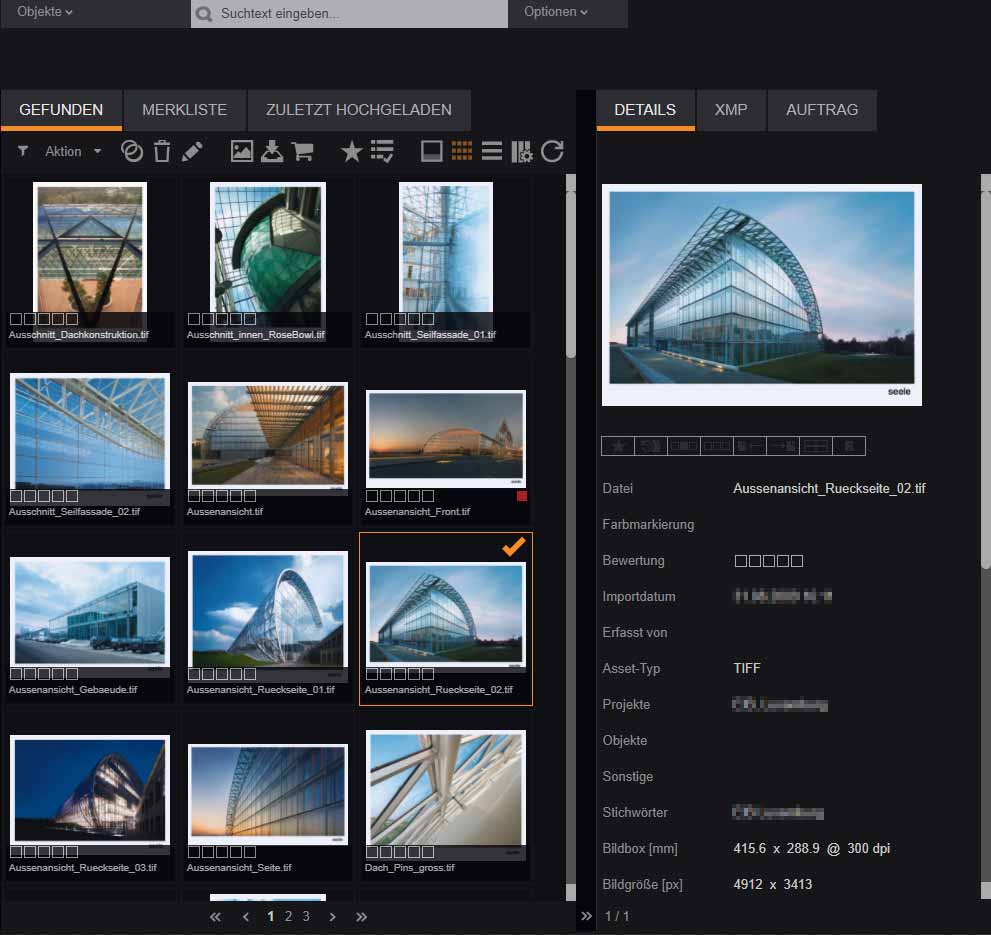991x935 pixels.
Task: Click the magnifier search icon
Action: point(204,14)
